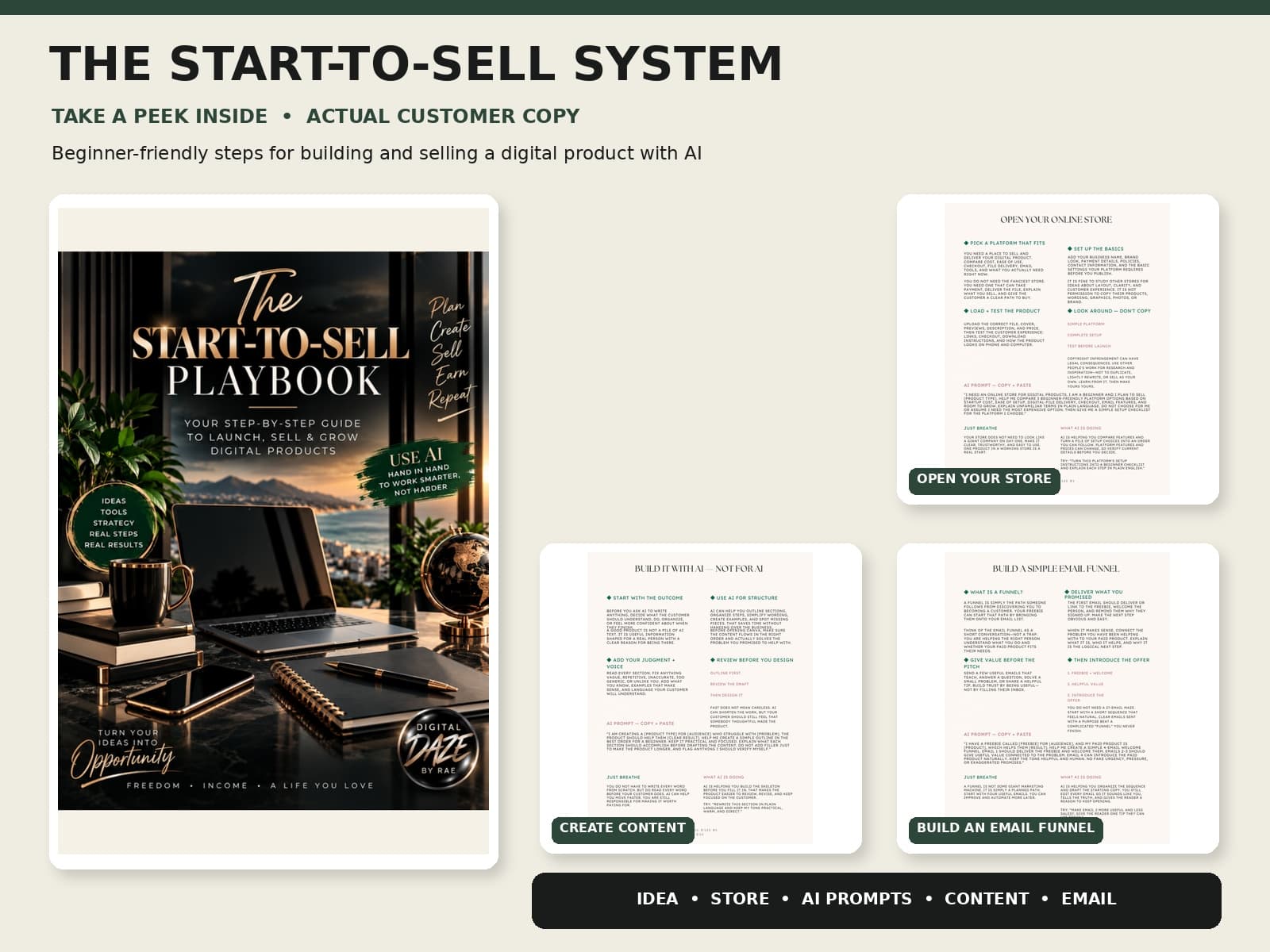Open the 'Open Your Online Store' page preview
Viewport: 1270px width, 952px height.
[x=1057, y=349]
